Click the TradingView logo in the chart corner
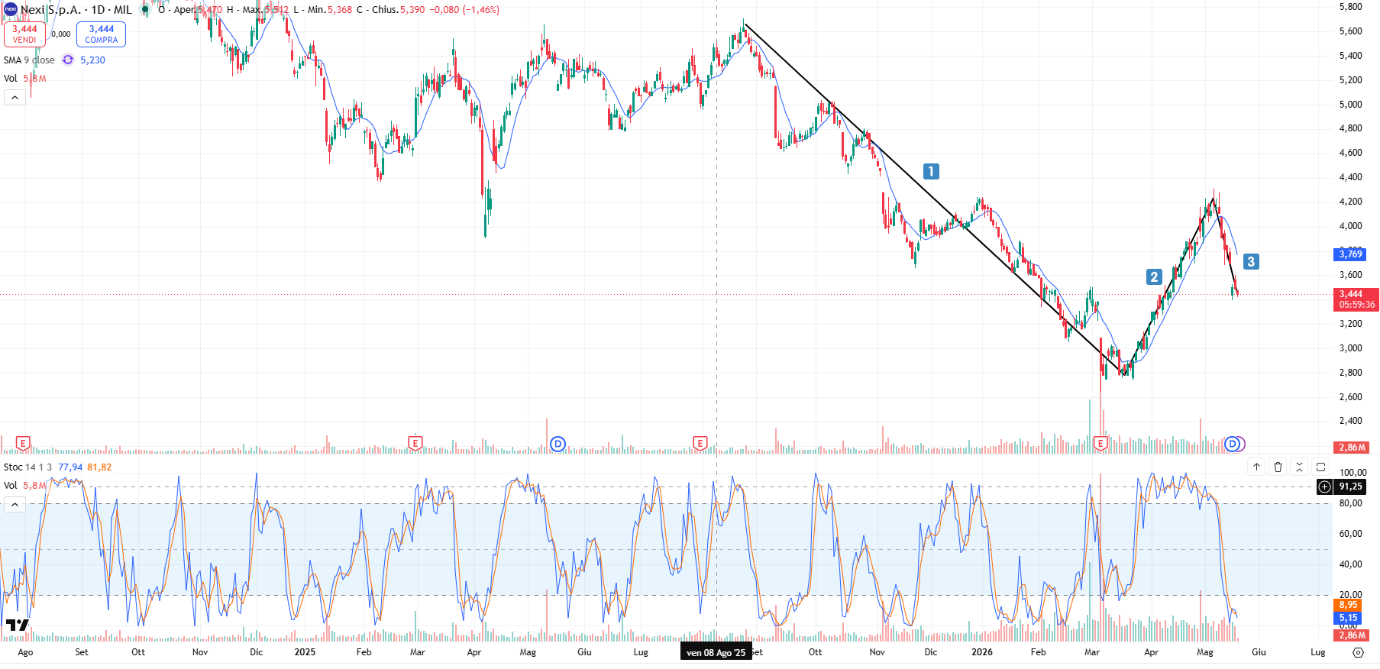Screen dimensions: 1380x669 pyautogui.click(x=17, y=627)
